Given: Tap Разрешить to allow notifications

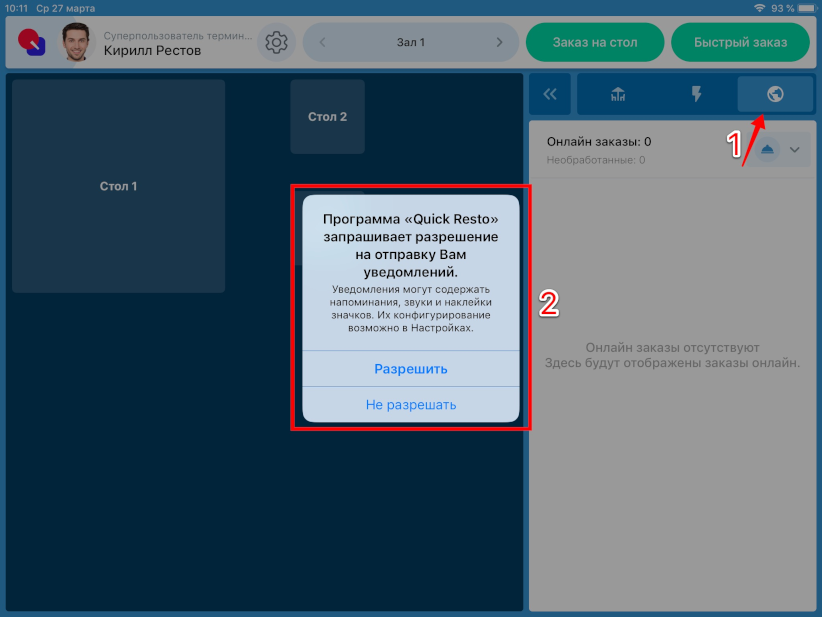Looking at the screenshot, I should tap(410, 369).
